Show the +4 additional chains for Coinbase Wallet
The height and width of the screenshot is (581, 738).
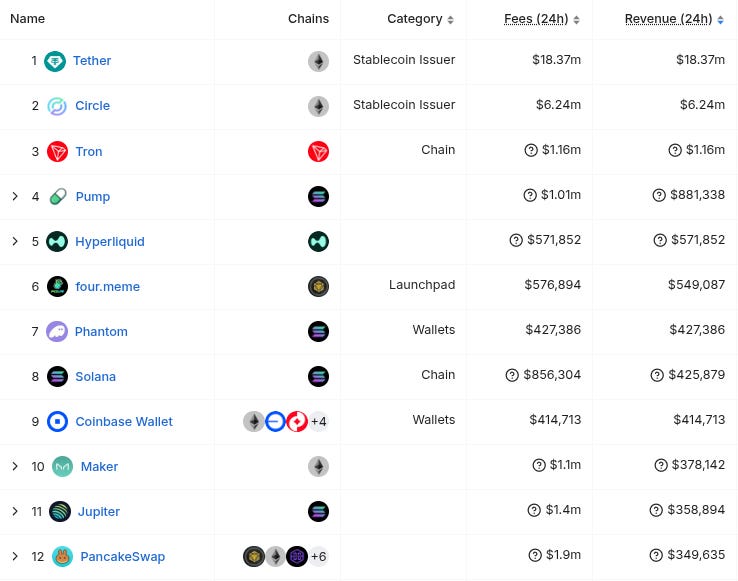[x=319, y=421]
